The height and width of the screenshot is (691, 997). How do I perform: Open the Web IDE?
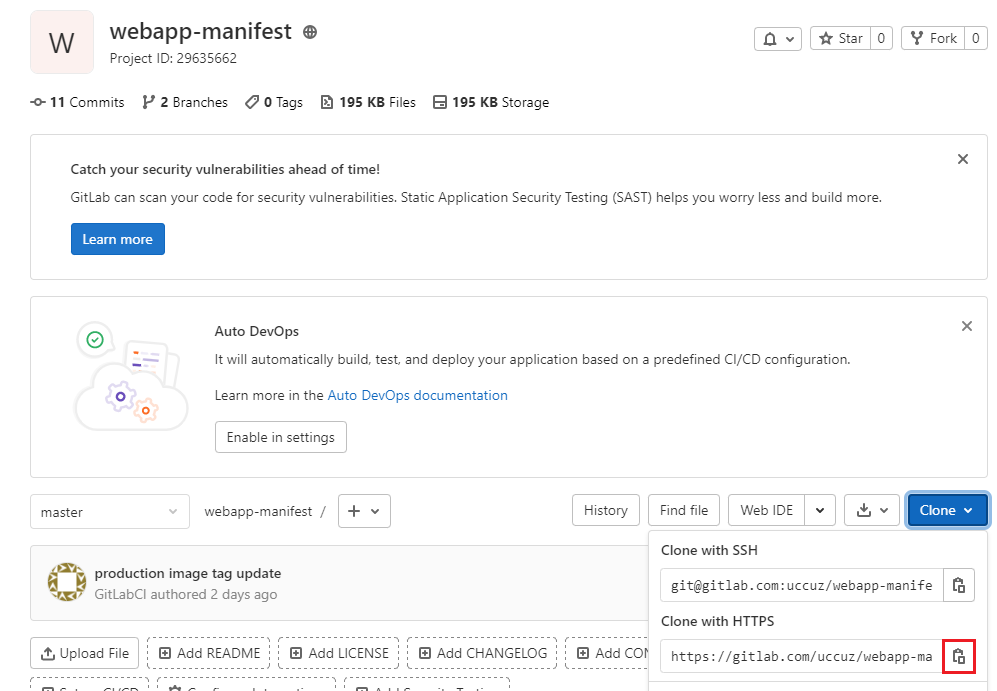766,510
